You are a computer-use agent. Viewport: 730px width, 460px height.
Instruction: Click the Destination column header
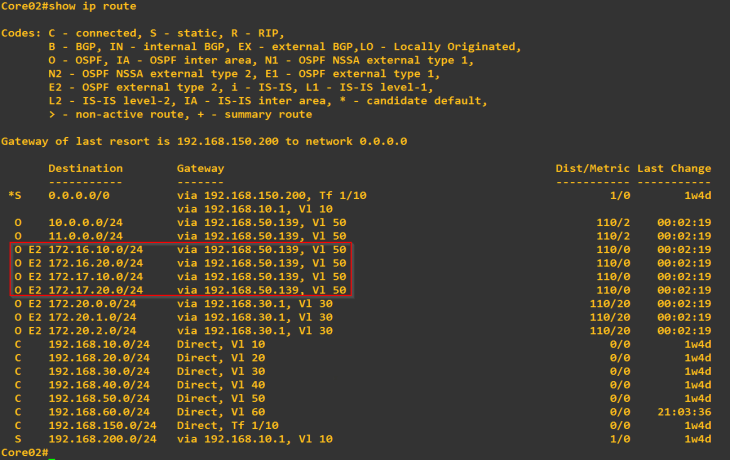point(85,168)
